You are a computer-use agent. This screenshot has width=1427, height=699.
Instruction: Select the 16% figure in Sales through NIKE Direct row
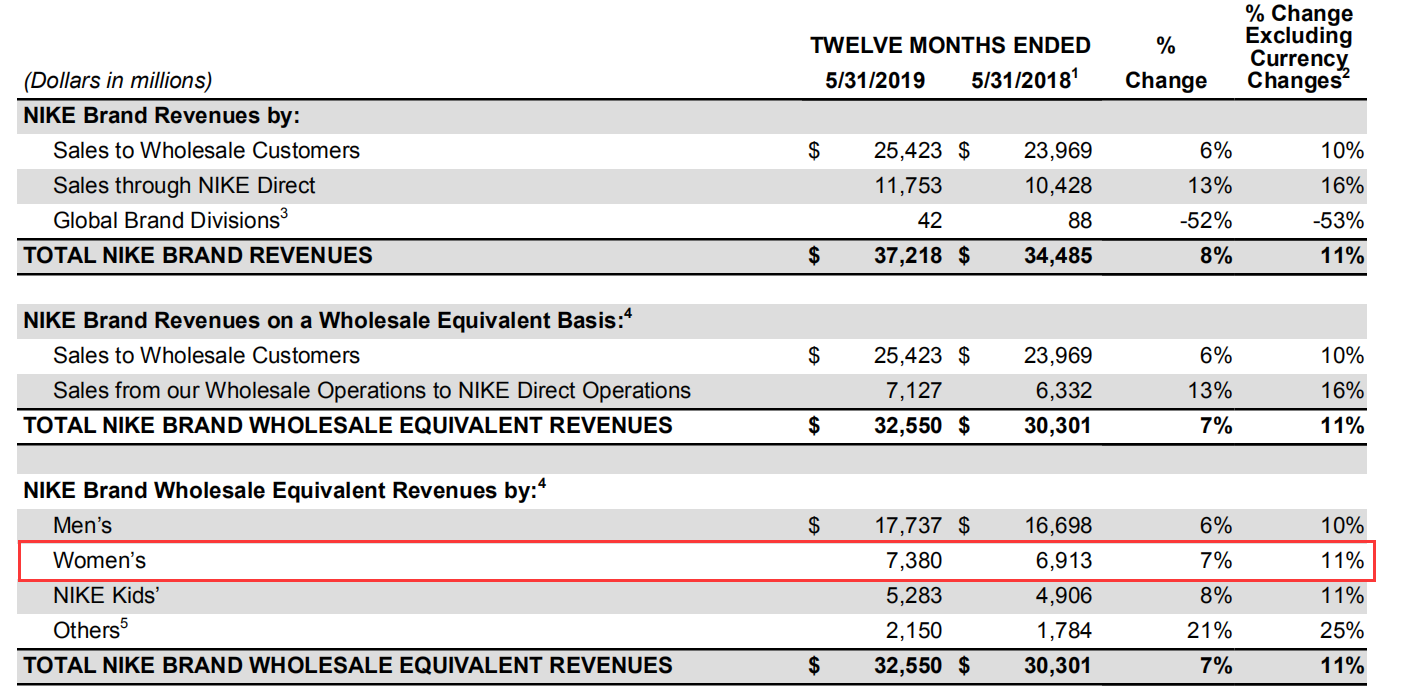(x=1341, y=185)
